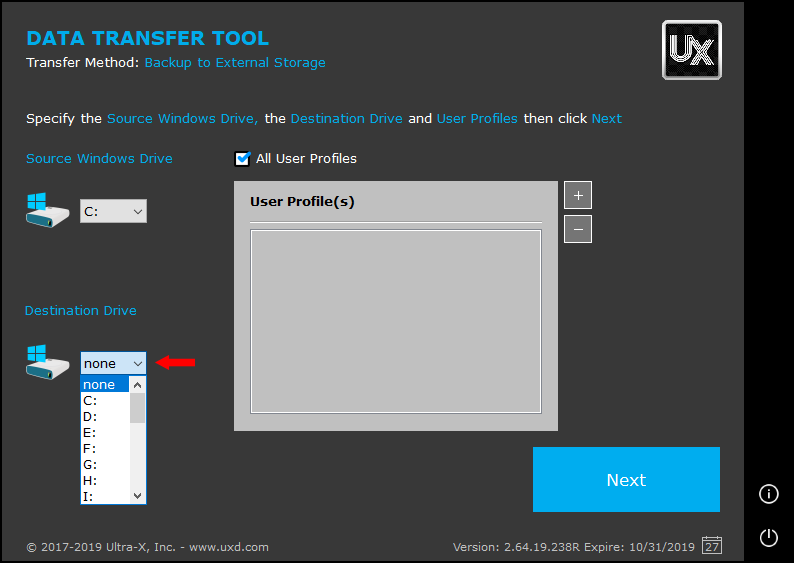
Task: Click the User Profile(s) heading
Action: (302, 202)
